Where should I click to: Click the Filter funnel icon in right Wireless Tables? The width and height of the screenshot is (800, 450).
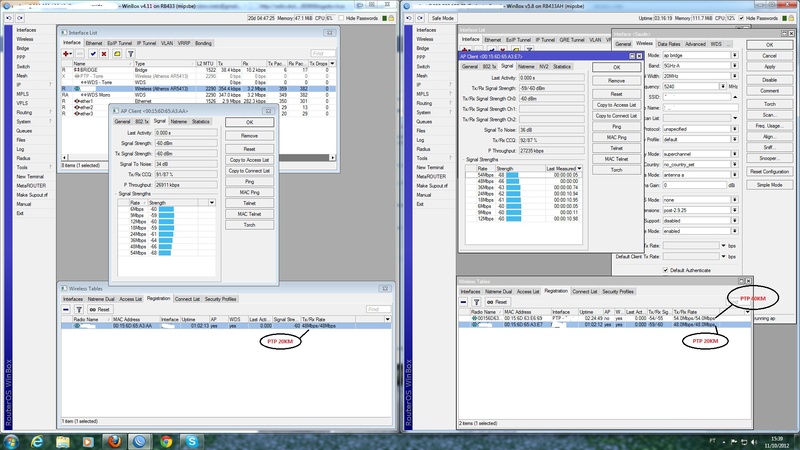[477, 302]
